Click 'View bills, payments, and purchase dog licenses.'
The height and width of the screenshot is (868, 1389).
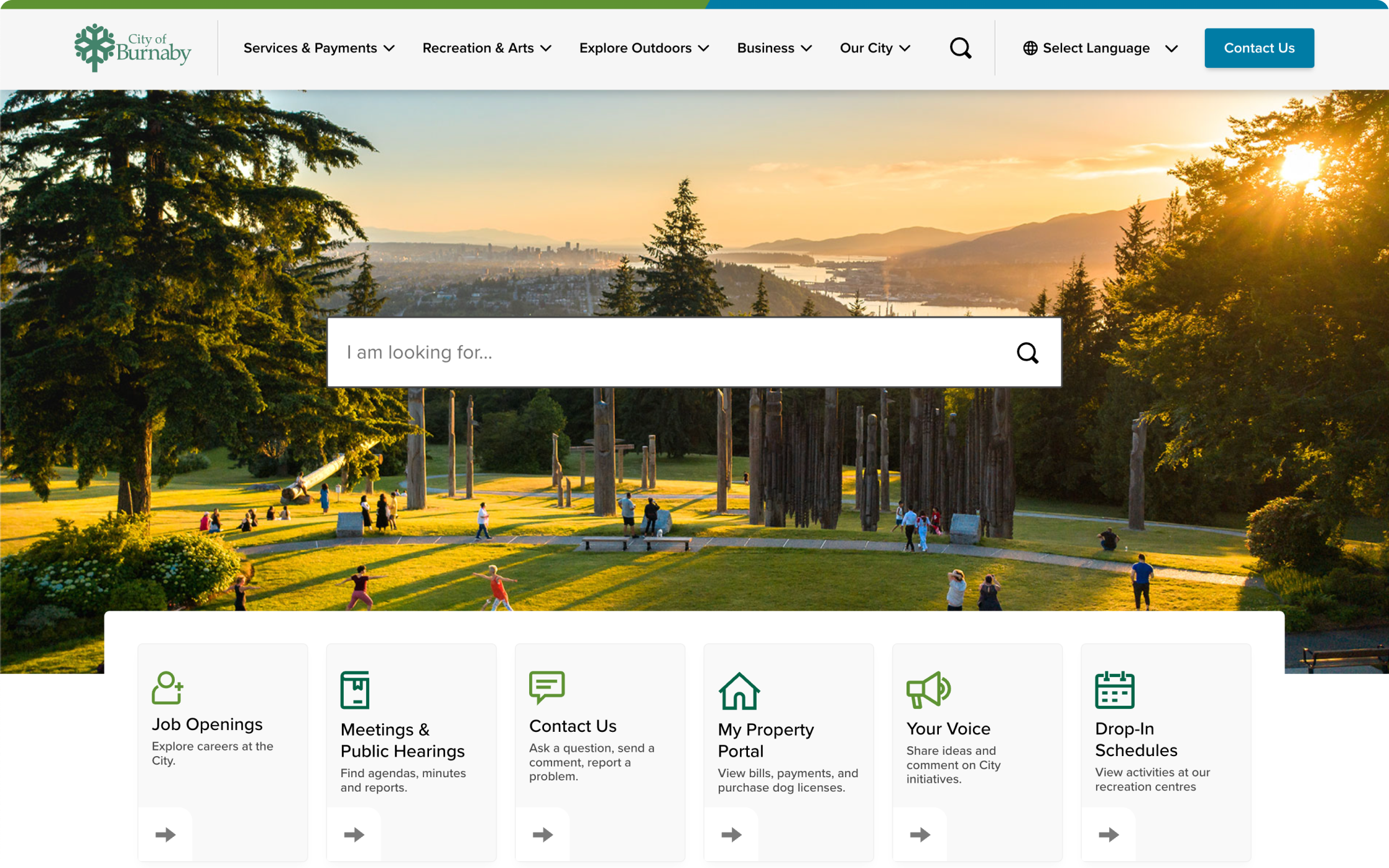pyautogui.click(x=788, y=780)
